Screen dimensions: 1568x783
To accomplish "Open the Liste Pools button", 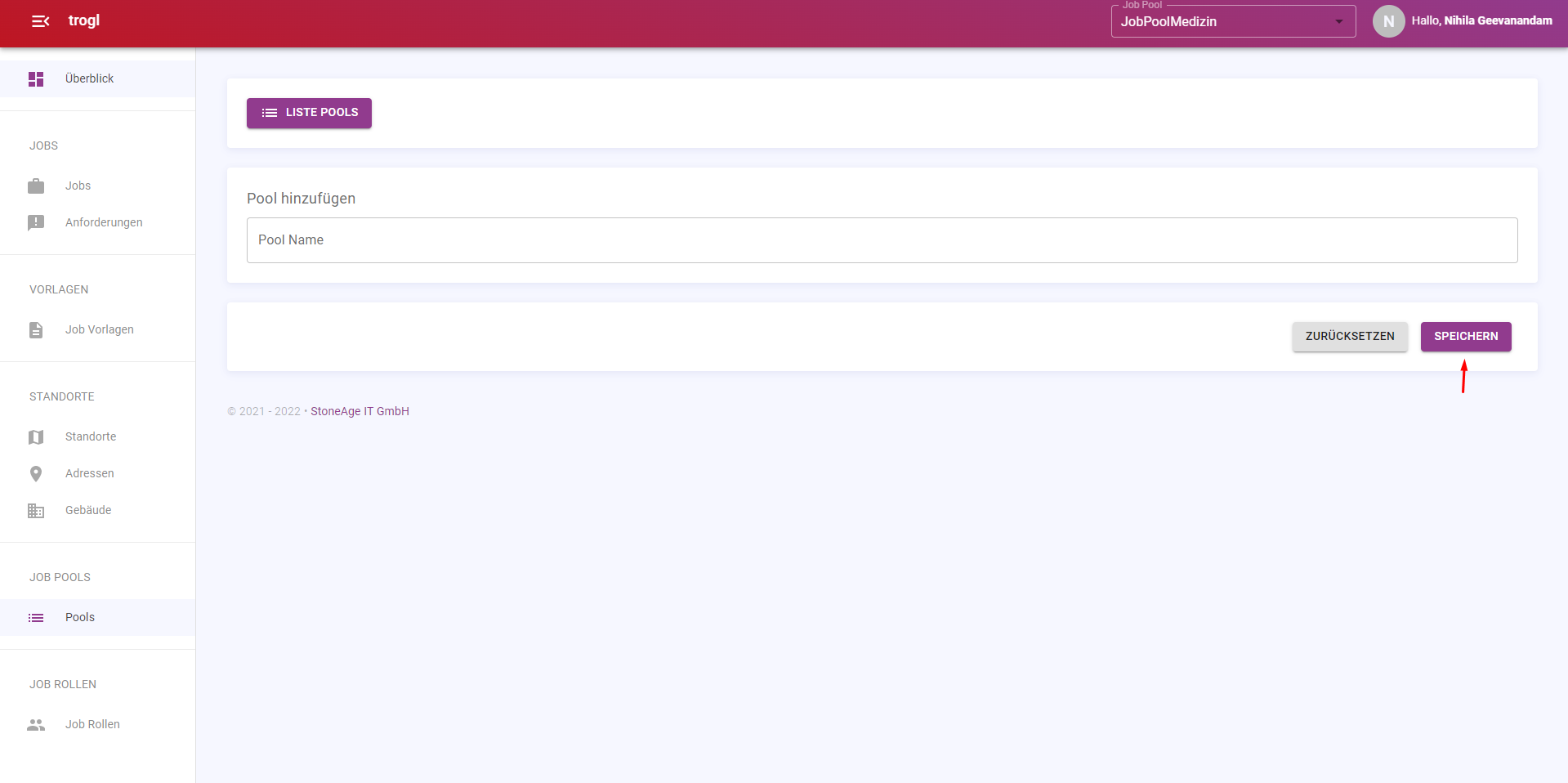I will 309,113.
